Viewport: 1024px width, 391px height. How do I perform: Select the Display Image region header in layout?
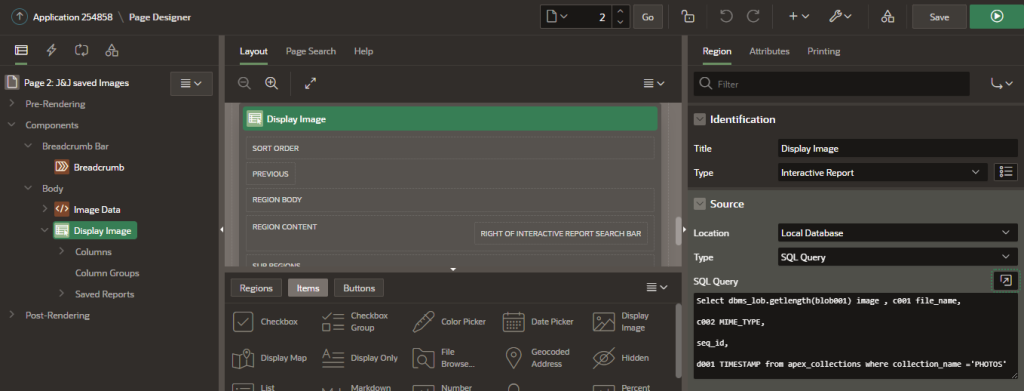coord(450,119)
